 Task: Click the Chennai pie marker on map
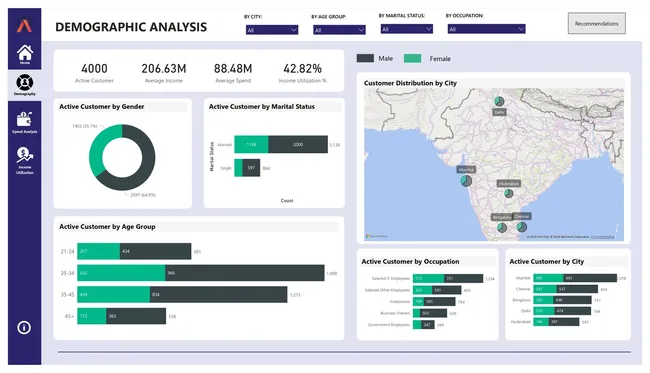522,227
